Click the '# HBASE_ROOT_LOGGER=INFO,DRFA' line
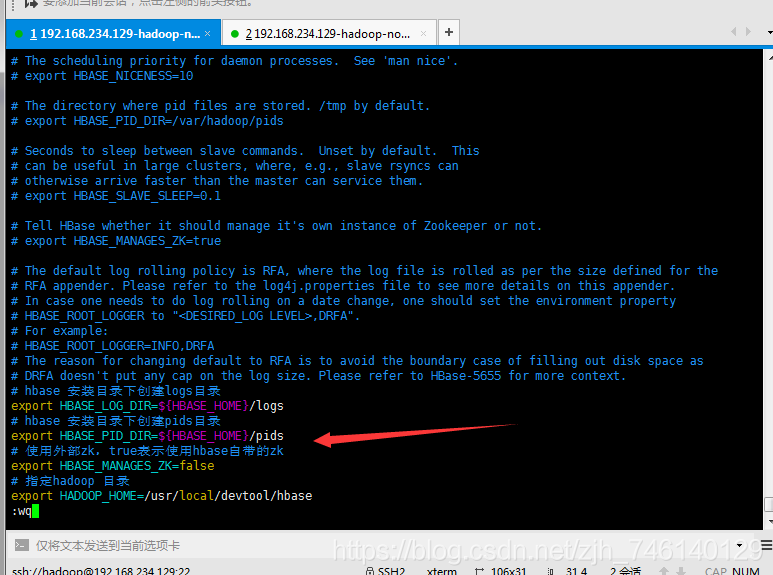Screen dimensions: 773x575 (112, 346)
